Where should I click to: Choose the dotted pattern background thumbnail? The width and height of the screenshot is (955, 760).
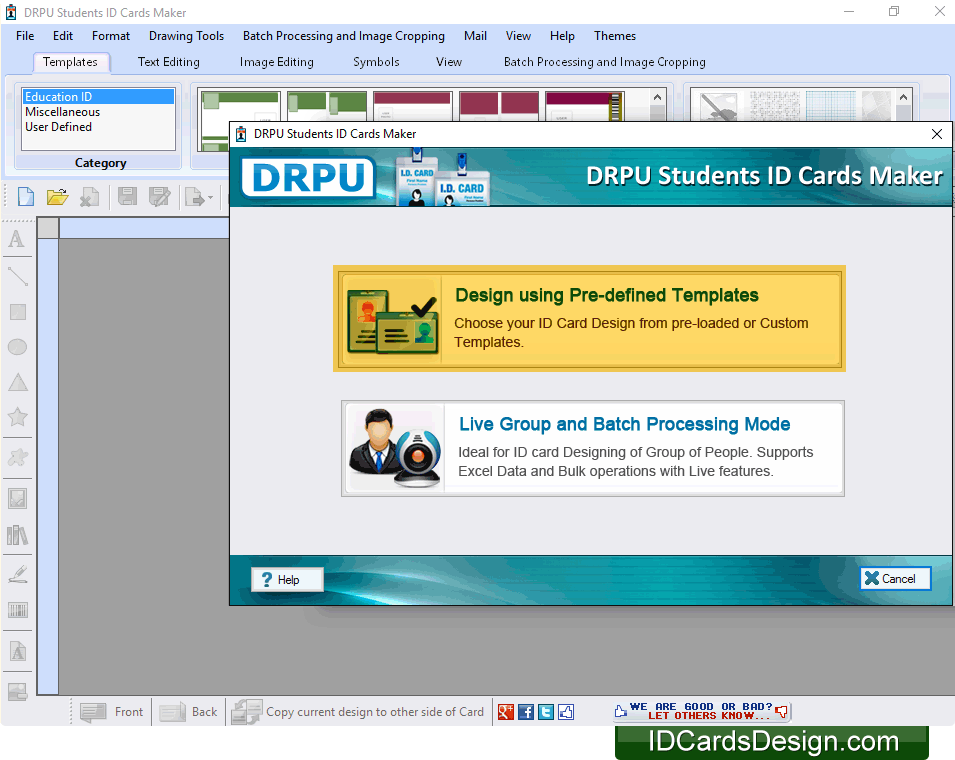(x=775, y=106)
